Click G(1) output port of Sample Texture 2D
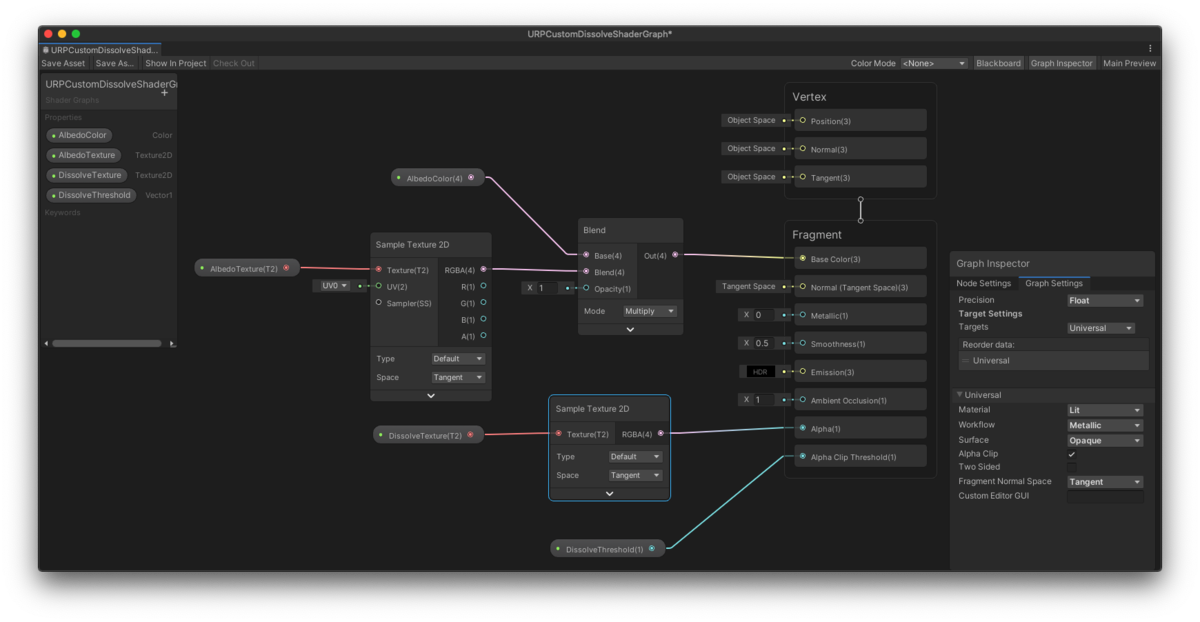Viewport: 1200px width, 622px height. pyautogui.click(x=483, y=302)
